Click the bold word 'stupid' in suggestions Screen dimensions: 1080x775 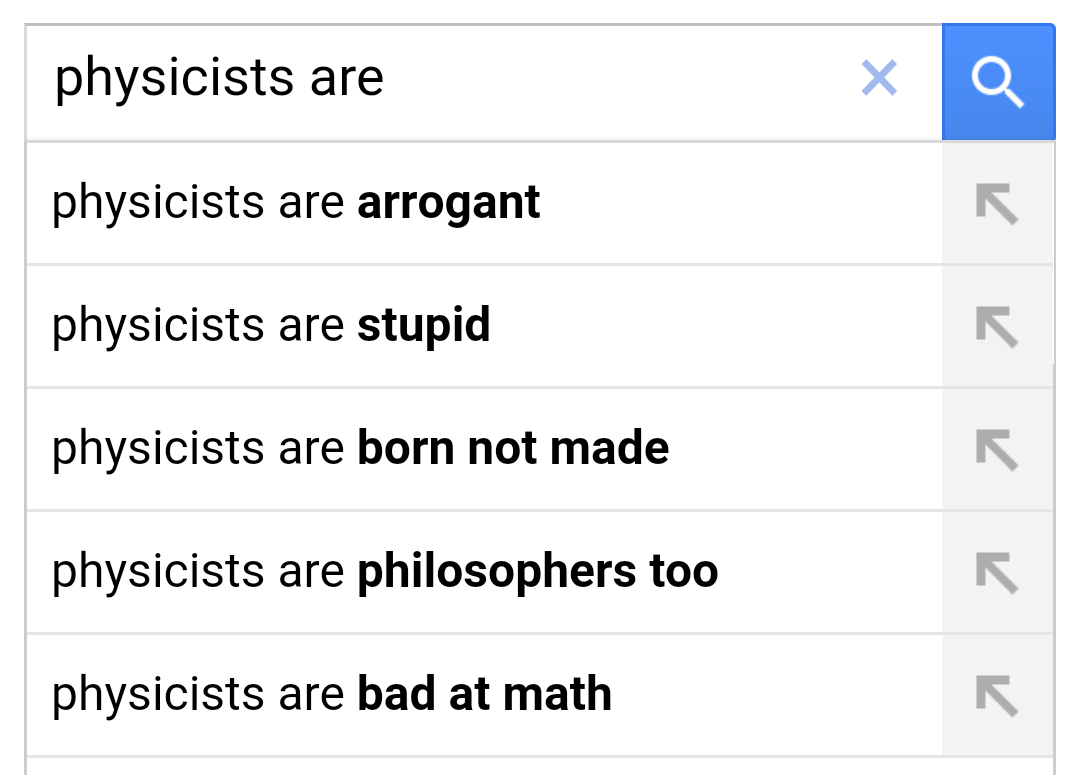pyautogui.click(x=424, y=327)
